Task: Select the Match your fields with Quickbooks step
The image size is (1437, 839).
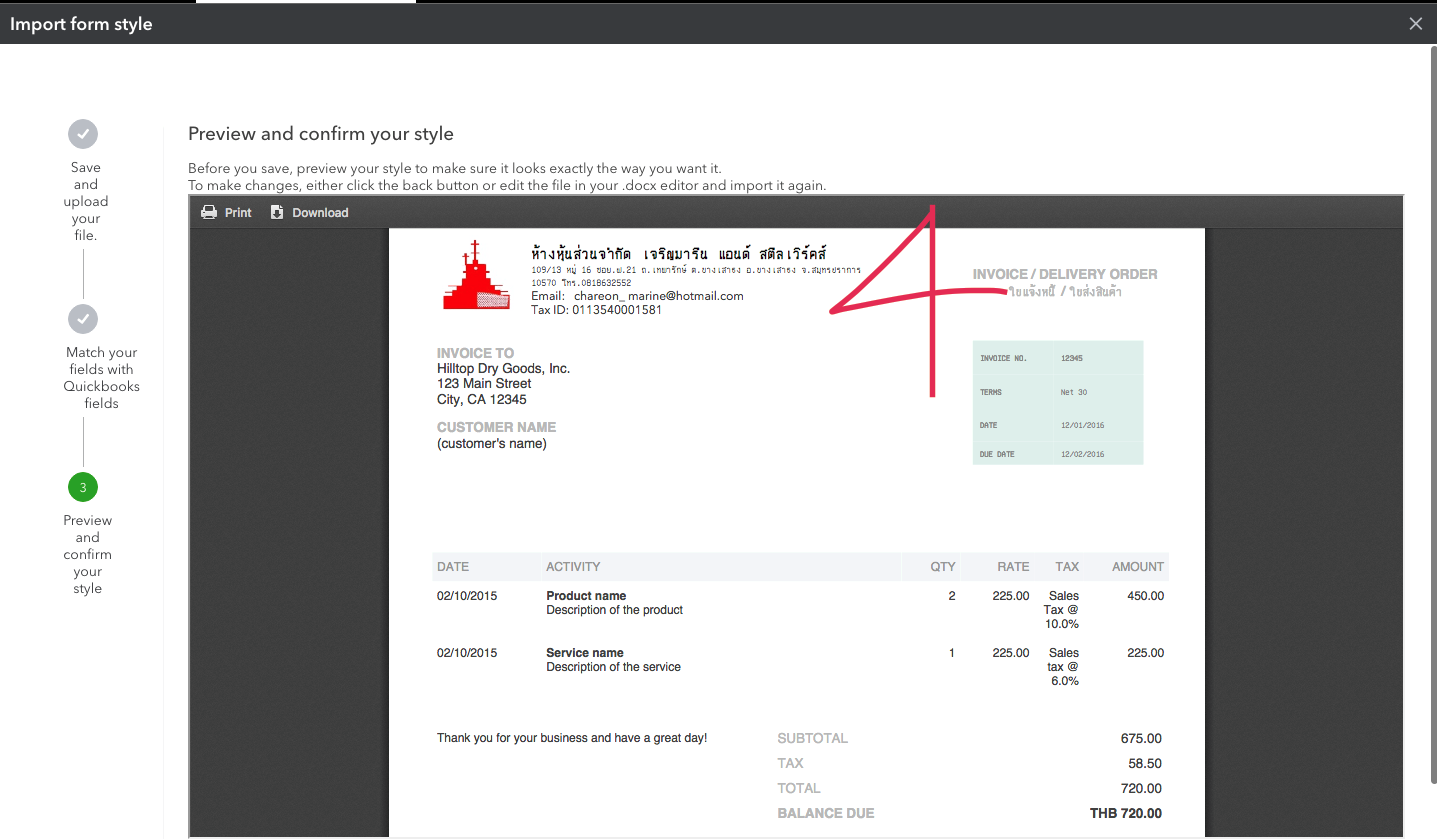Action: pyautogui.click(x=101, y=377)
